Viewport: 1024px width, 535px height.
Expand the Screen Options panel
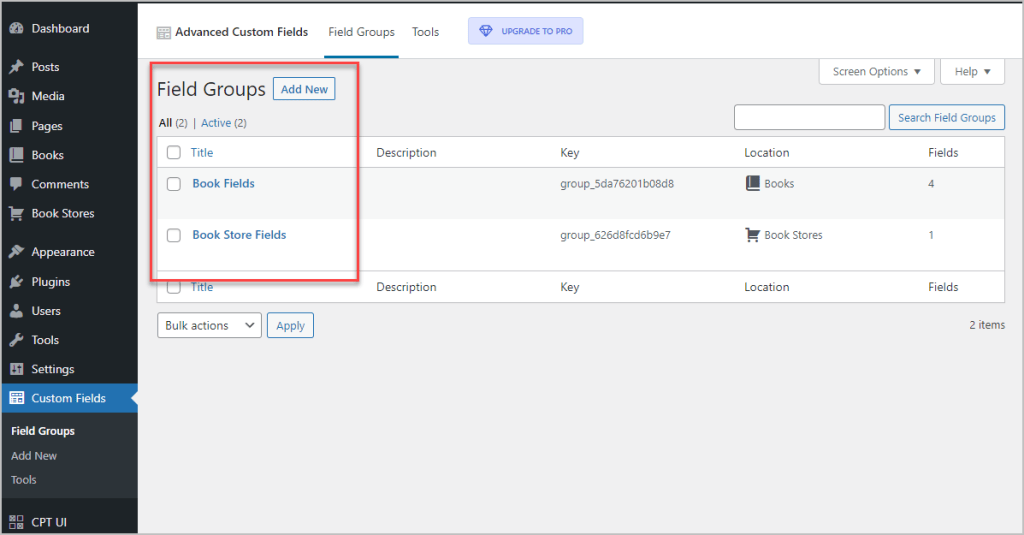(x=876, y=71)
